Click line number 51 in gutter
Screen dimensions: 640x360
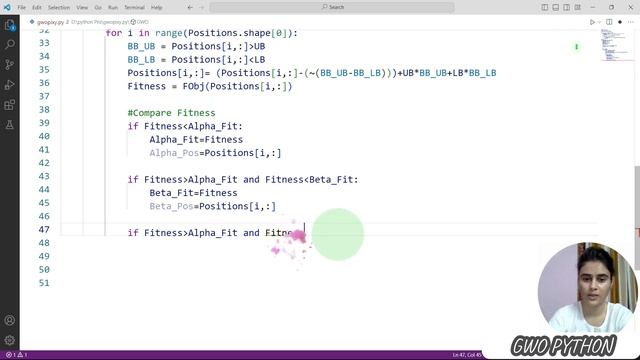click(x=44, y=283)
